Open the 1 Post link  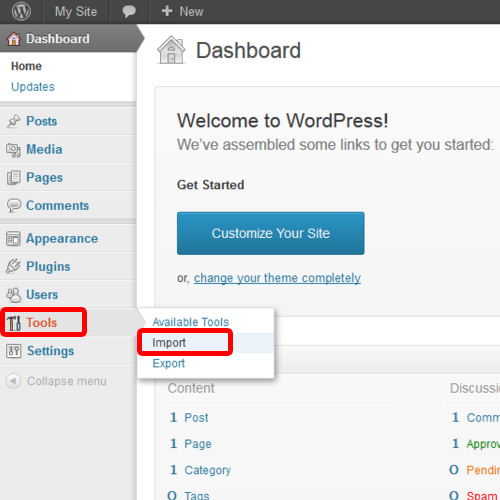tap(189, 417)
